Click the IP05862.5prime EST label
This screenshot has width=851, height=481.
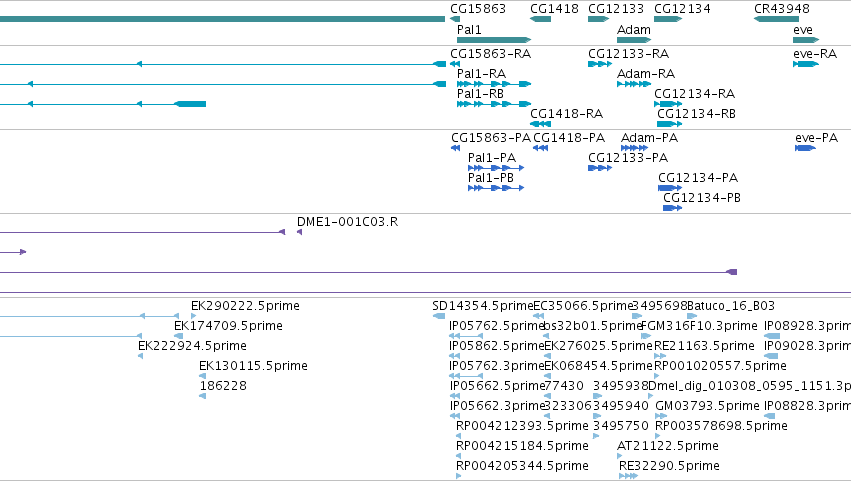(x=496, y=346)
